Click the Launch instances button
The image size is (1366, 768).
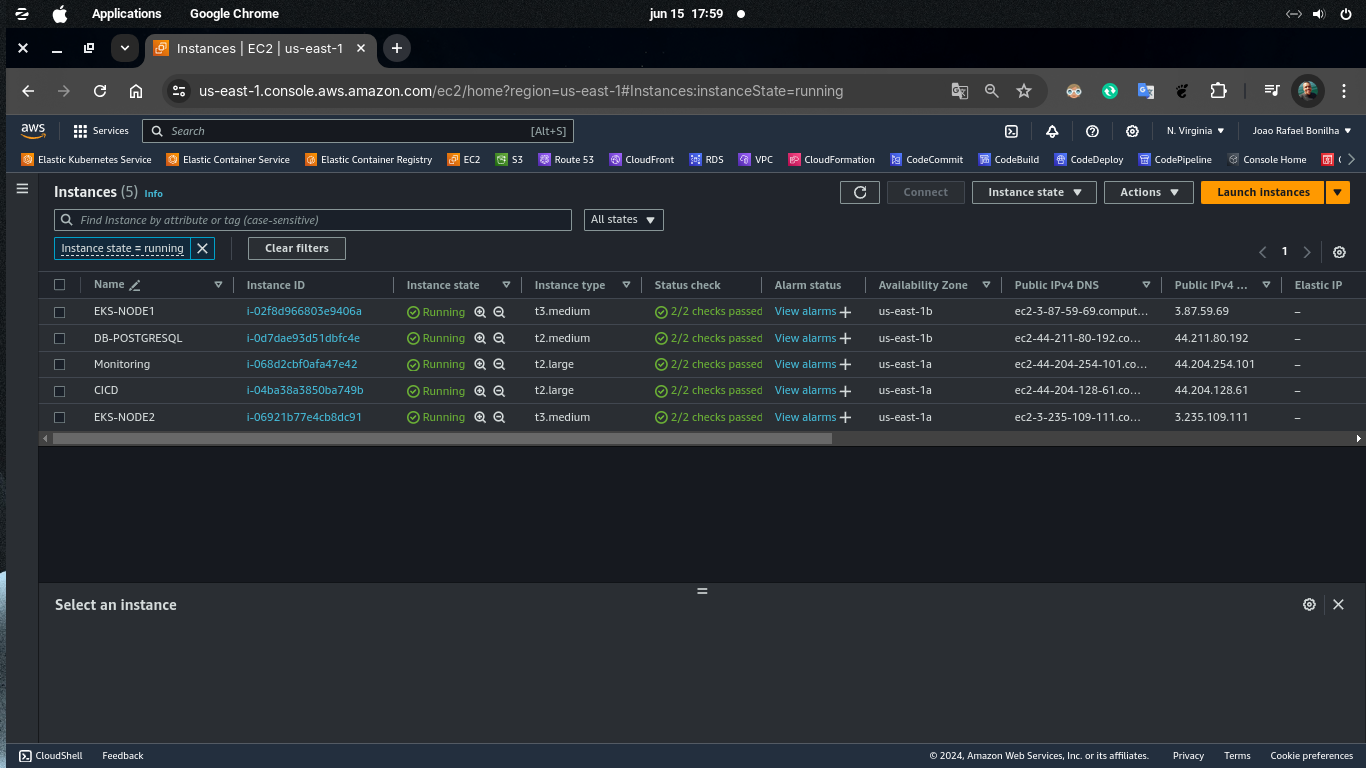pos(1263,192)
